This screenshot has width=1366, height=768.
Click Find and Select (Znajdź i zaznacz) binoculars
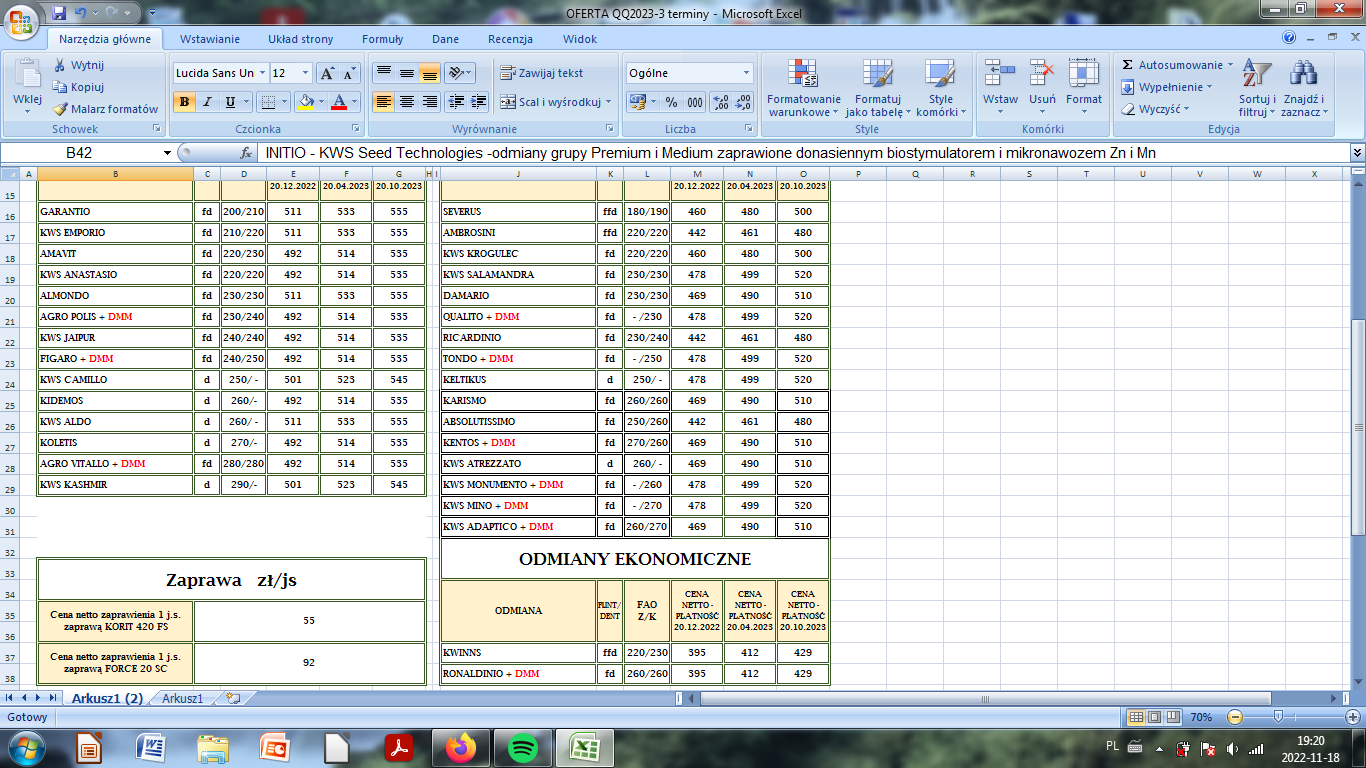point(1302,88)
